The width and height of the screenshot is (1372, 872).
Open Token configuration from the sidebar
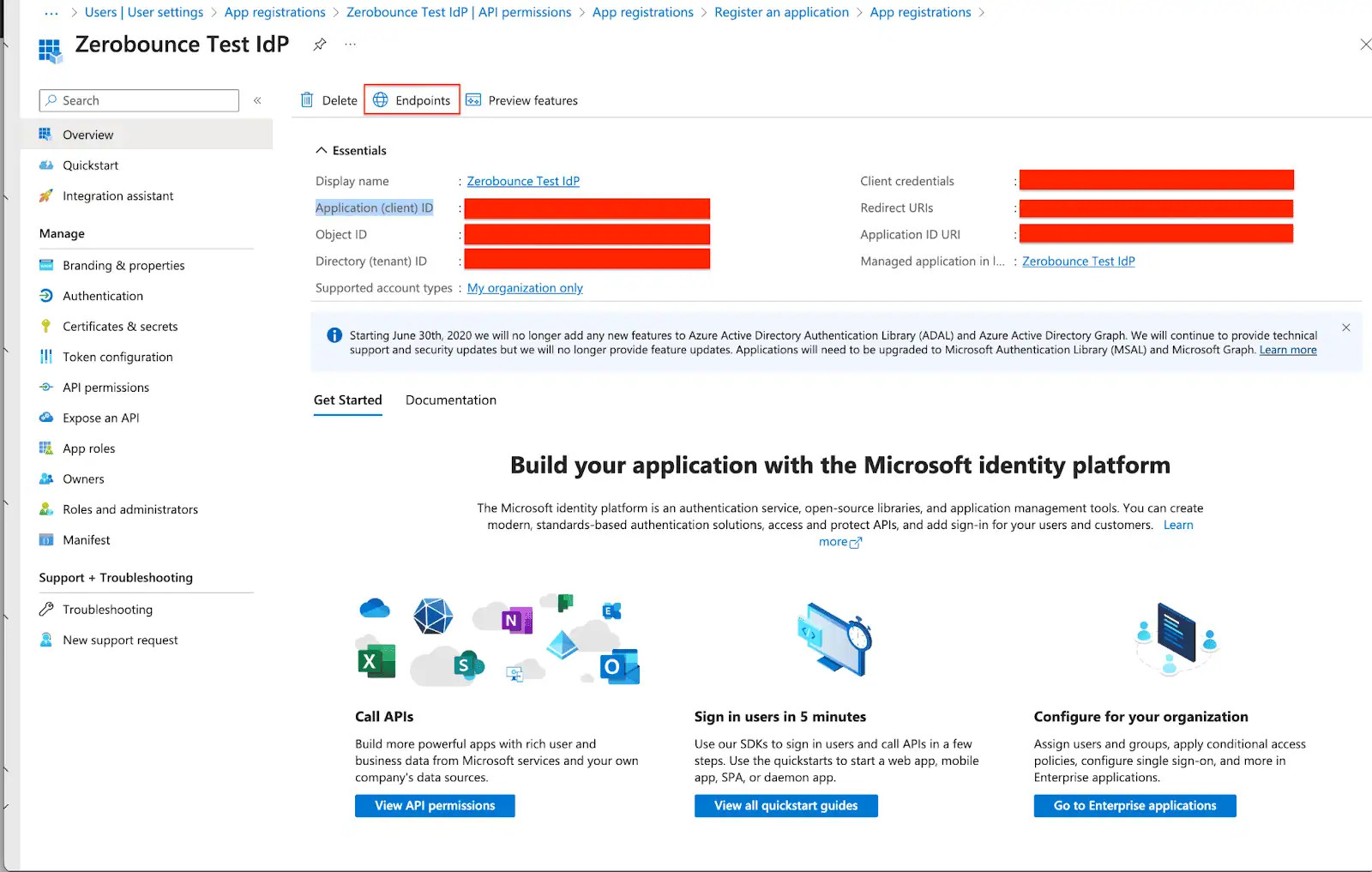click(x=118, y=357)
